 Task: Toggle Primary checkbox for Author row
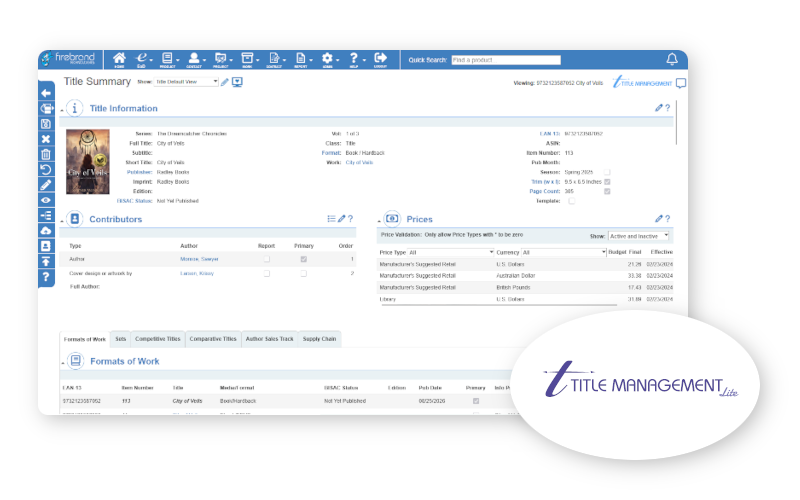304,259
